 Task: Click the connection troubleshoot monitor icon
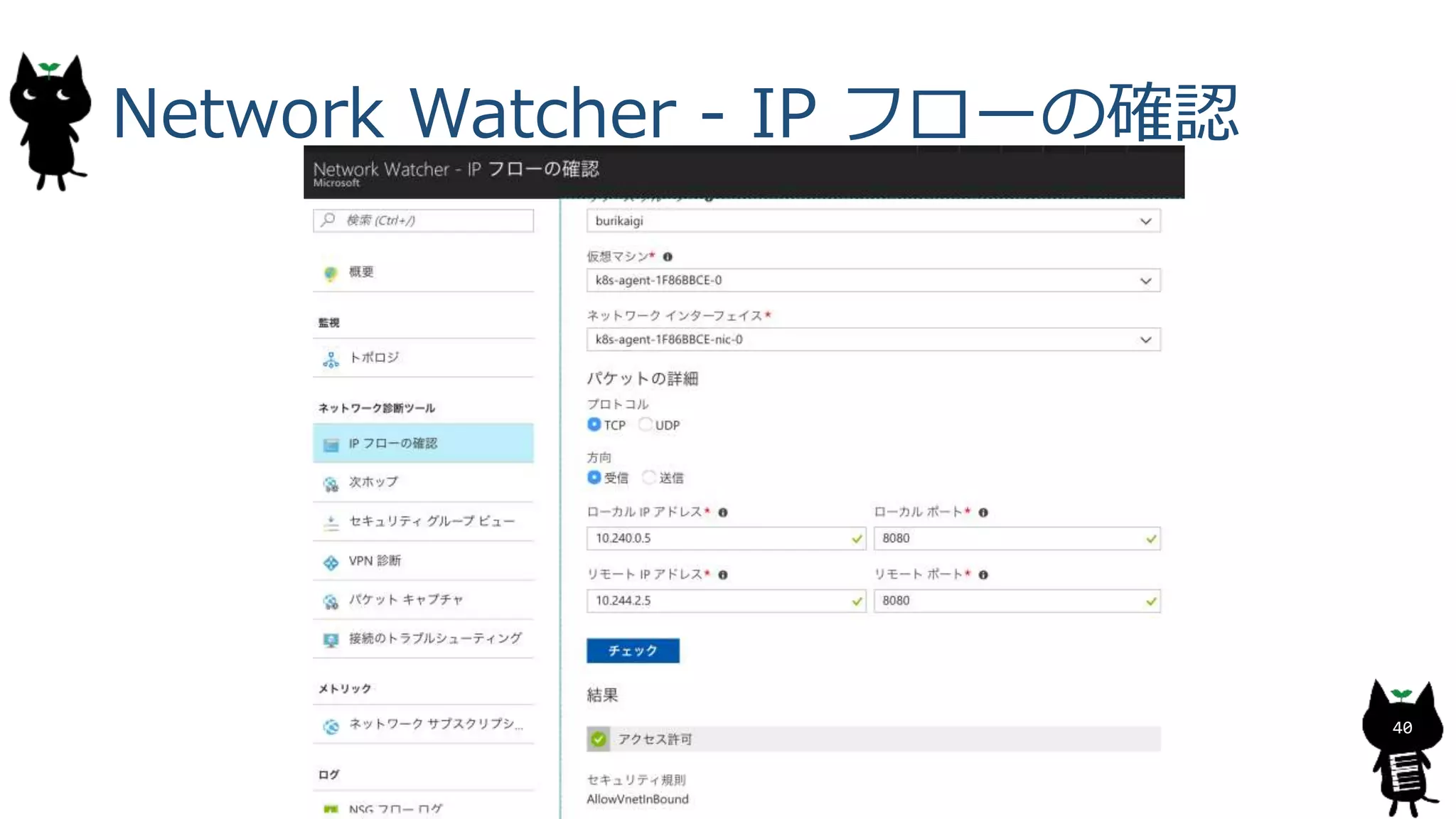pyautogui.click(x=331, y=641)
